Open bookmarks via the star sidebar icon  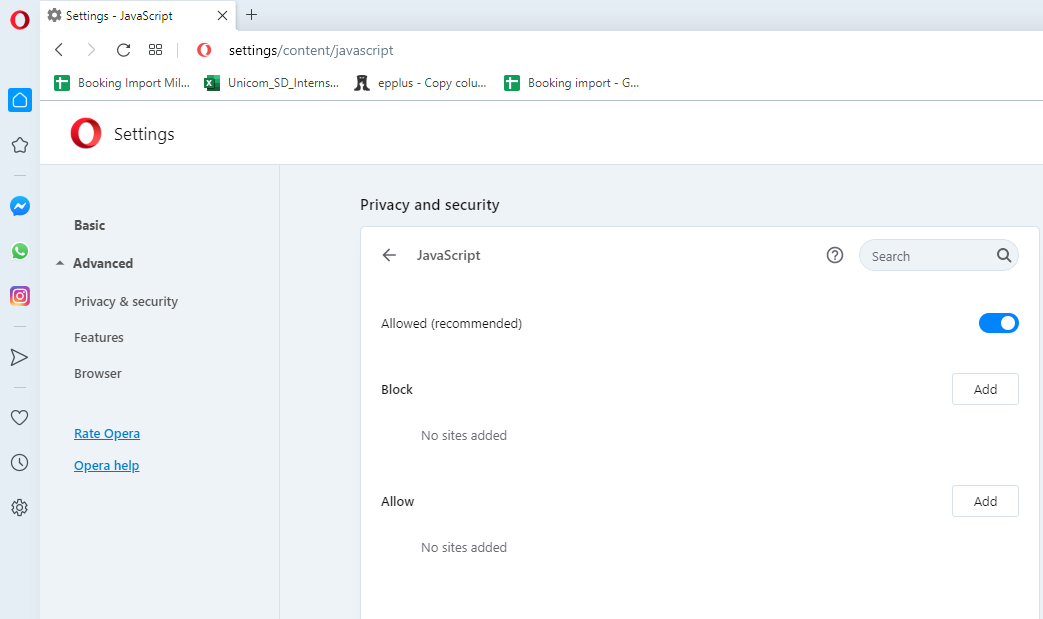(x=19, y=145)
